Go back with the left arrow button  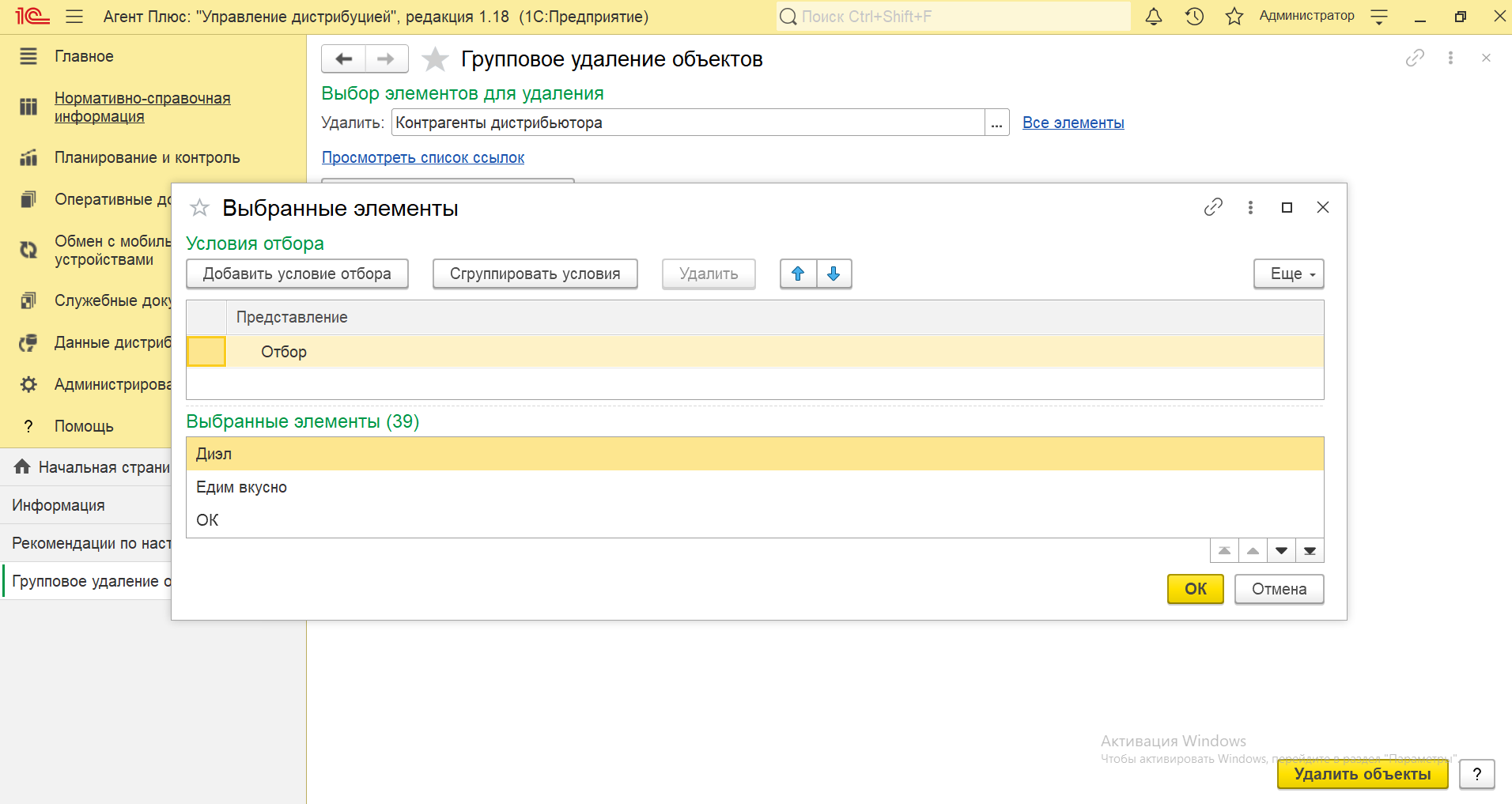pos(344,59)
